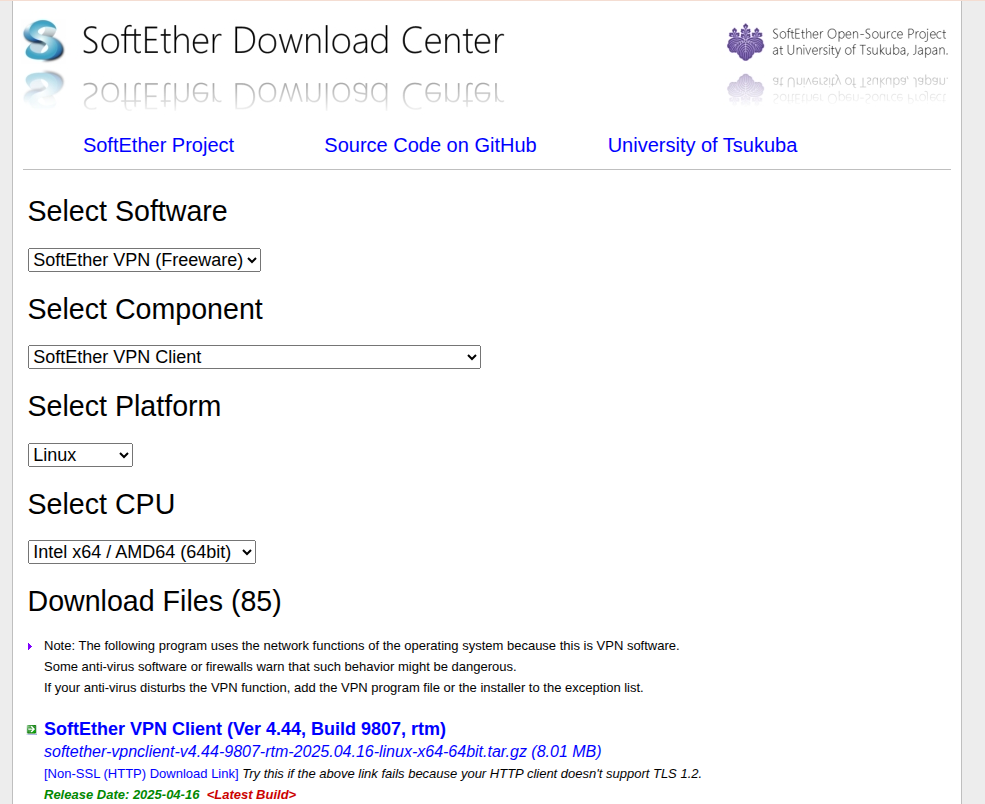Open the Select Platform dropdown showing Linux

click(80, 455)
